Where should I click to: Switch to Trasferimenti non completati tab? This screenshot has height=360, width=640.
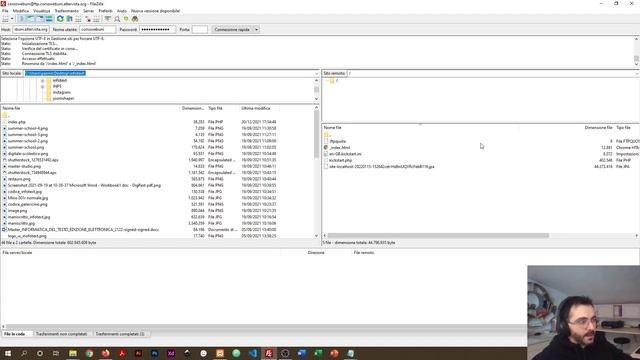tap(61, 334)
